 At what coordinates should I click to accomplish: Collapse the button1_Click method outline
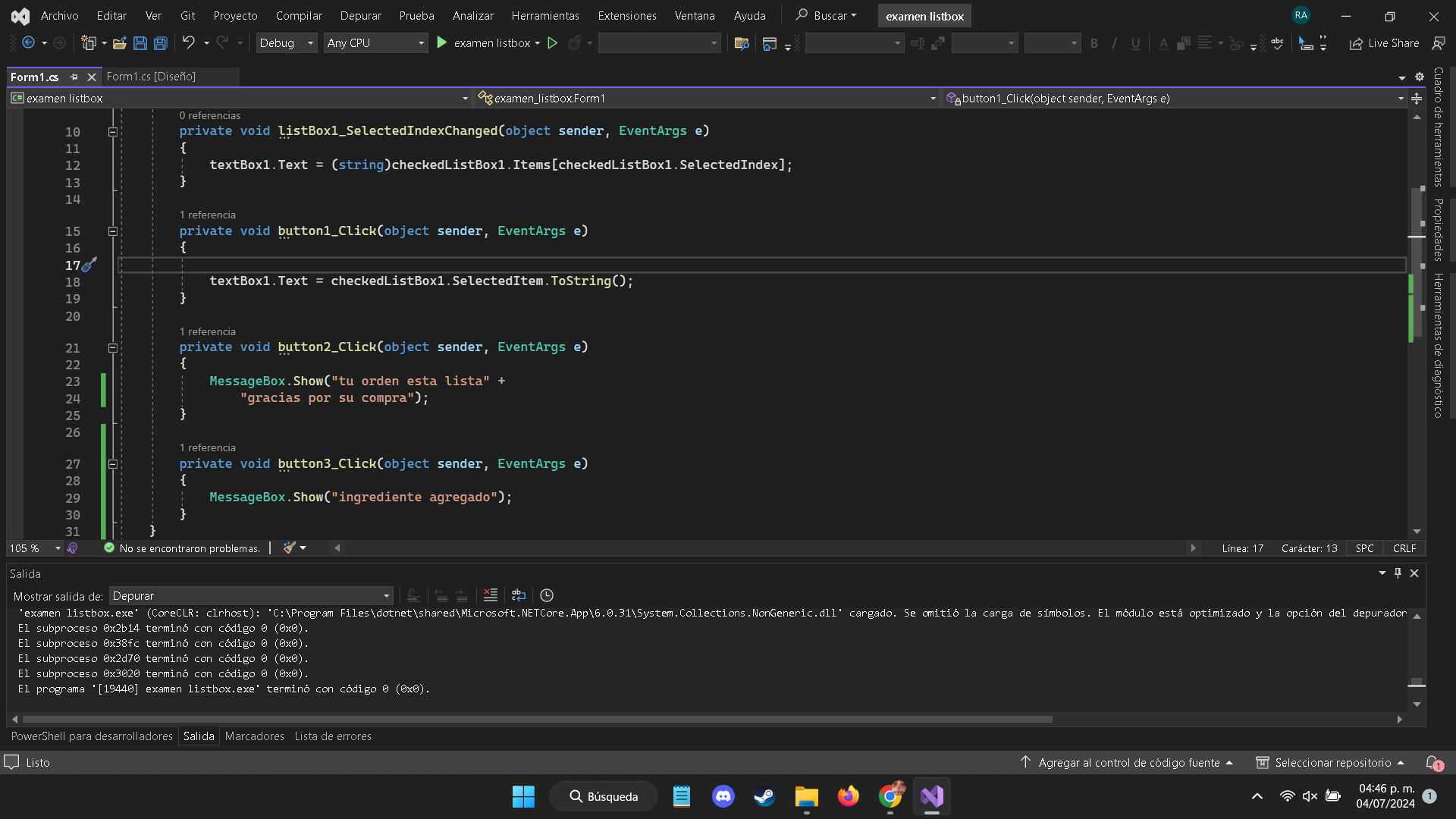point(112,231)
